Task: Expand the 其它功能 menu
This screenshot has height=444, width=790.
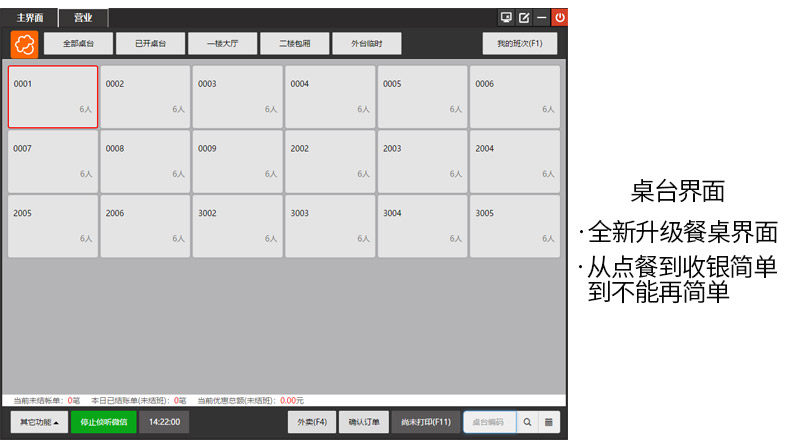Action: tap(39, 422)
